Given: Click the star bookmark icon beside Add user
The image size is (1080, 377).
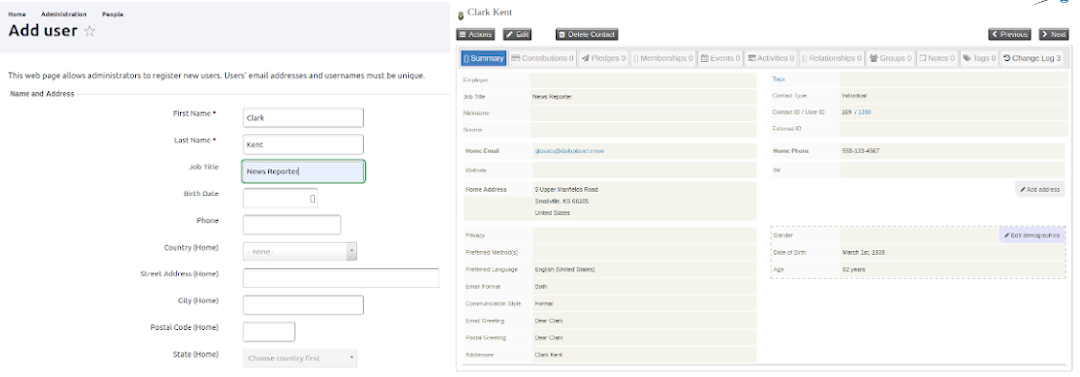Looking at the screenshot, I should (x=90, y=31).
